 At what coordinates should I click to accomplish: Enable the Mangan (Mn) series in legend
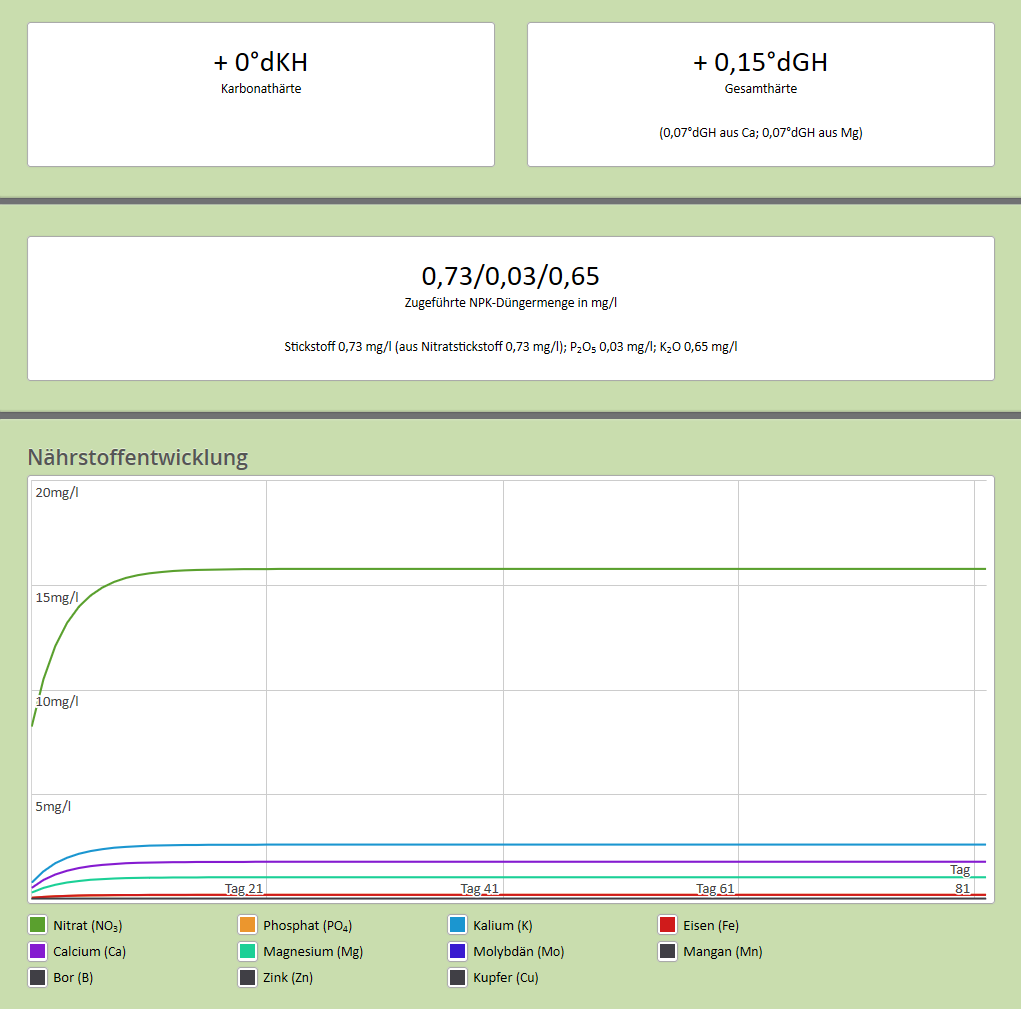[x=668, y=951]
